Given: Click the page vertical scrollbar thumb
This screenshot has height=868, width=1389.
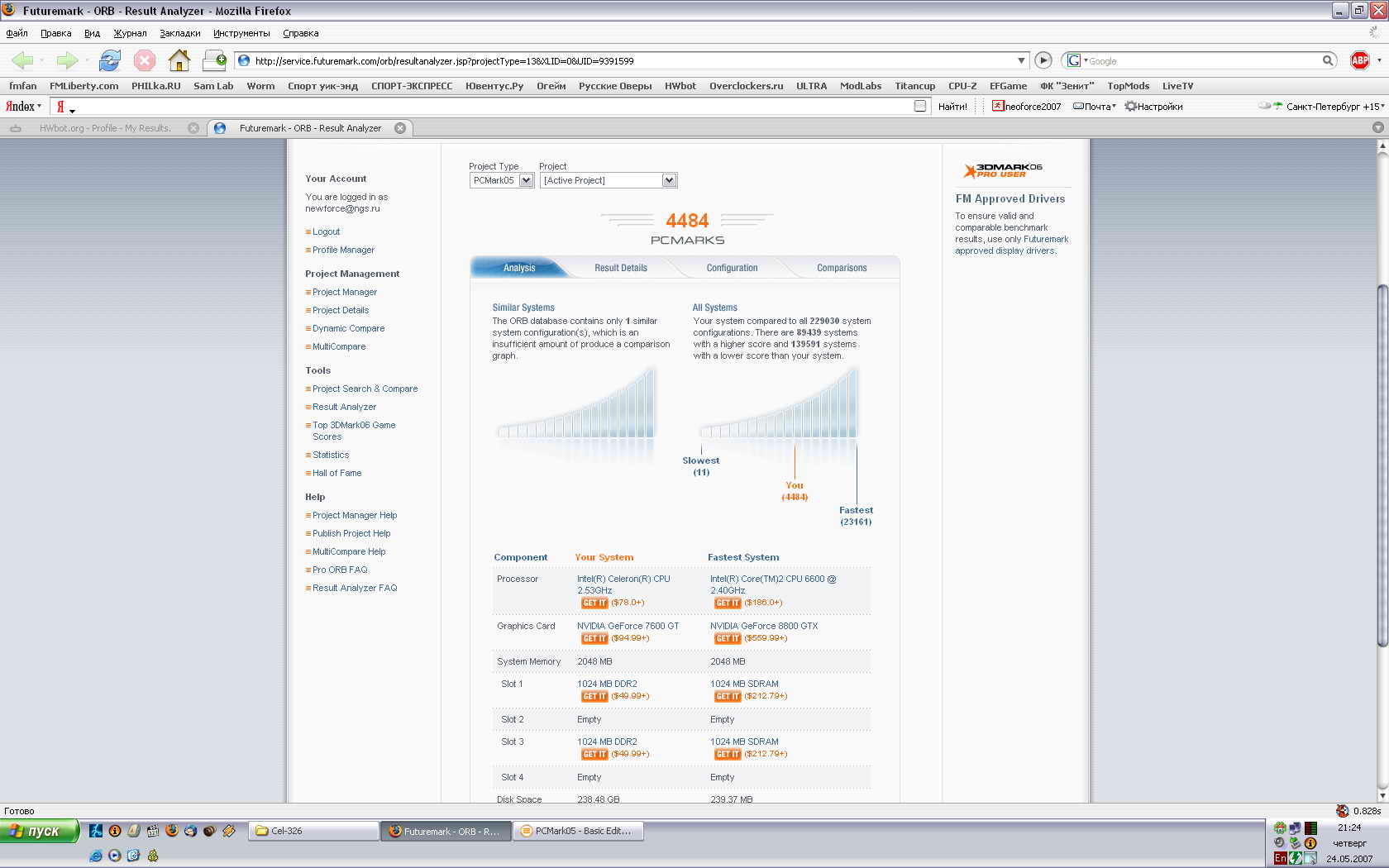Looking at the screenshot, I should [1382, 465].
